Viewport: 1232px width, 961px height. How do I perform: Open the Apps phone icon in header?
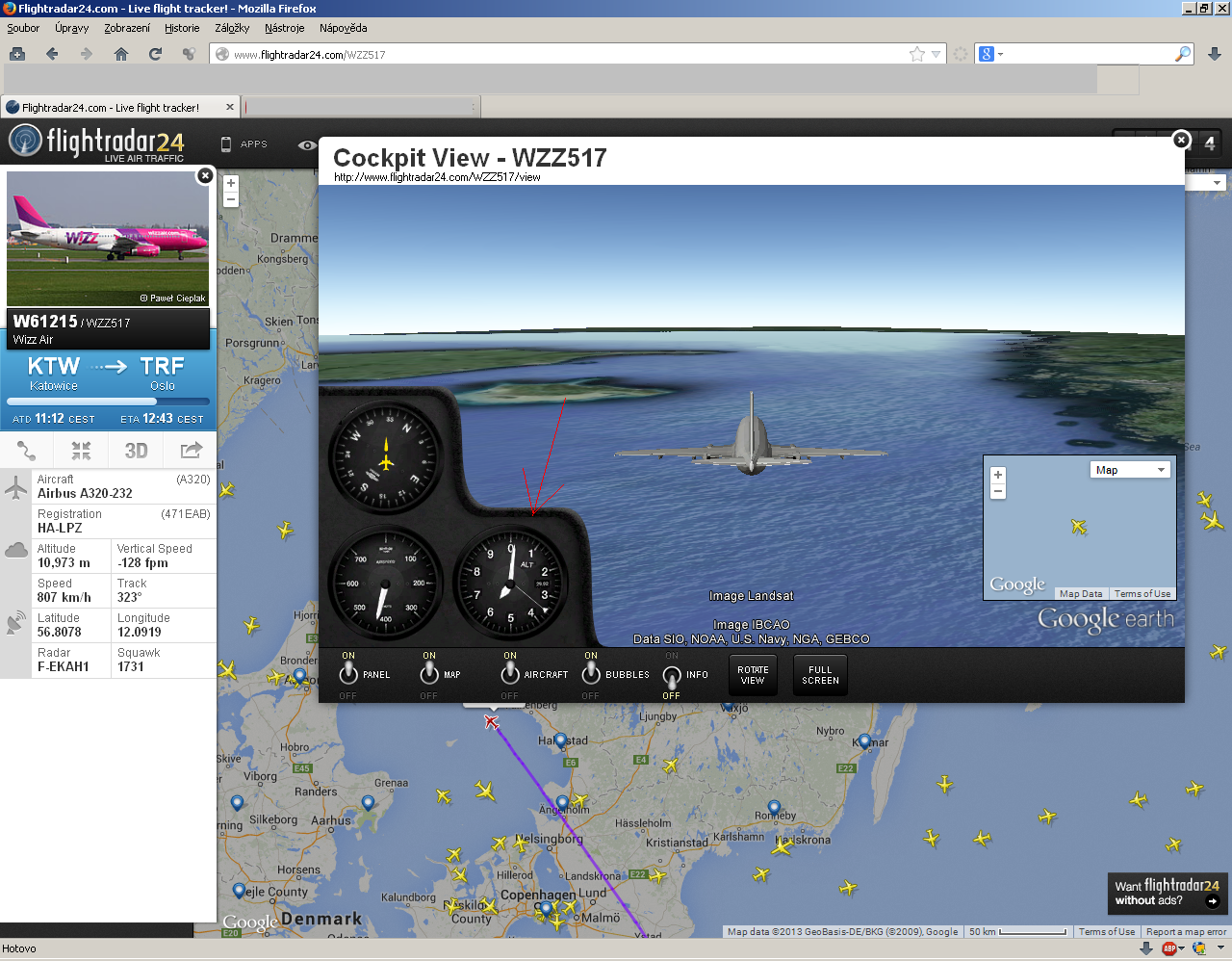click(x=226, y=144)
